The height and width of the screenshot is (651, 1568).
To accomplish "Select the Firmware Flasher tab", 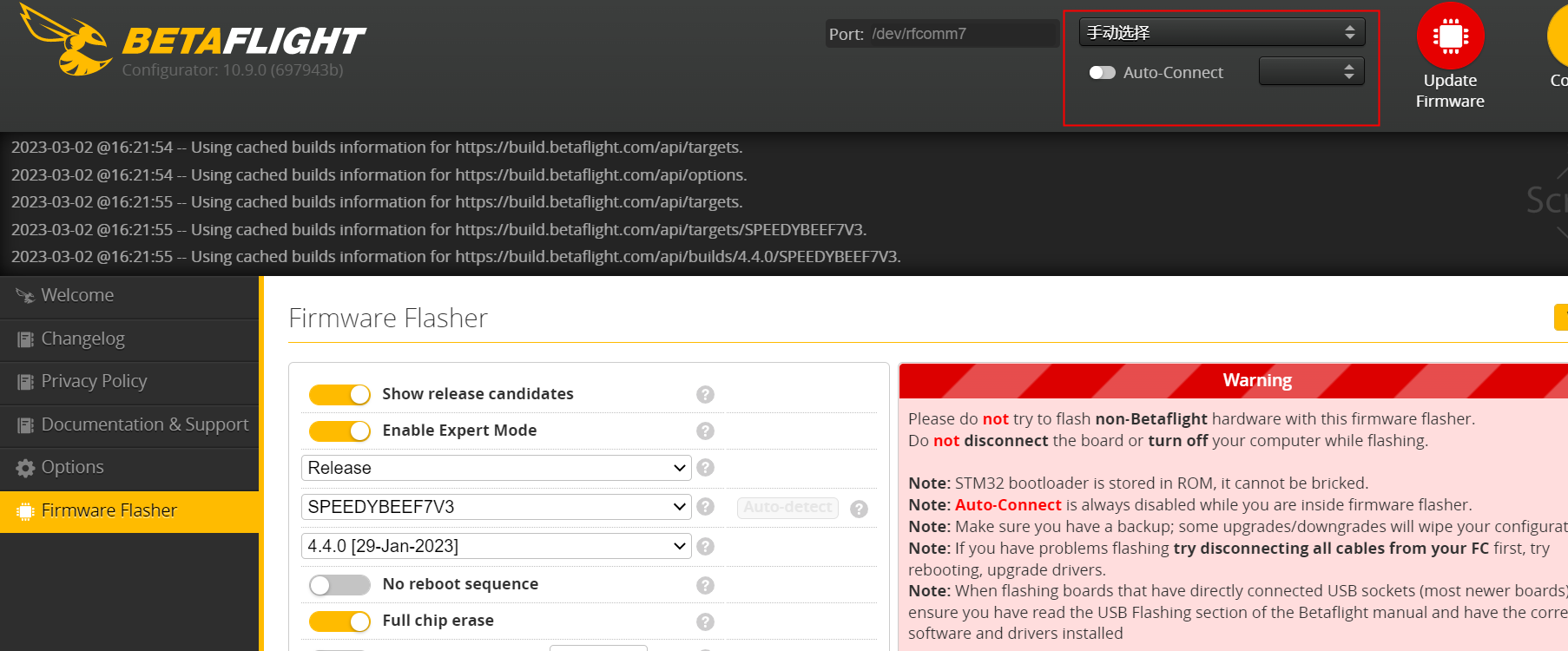I will [x=129, y=511].
